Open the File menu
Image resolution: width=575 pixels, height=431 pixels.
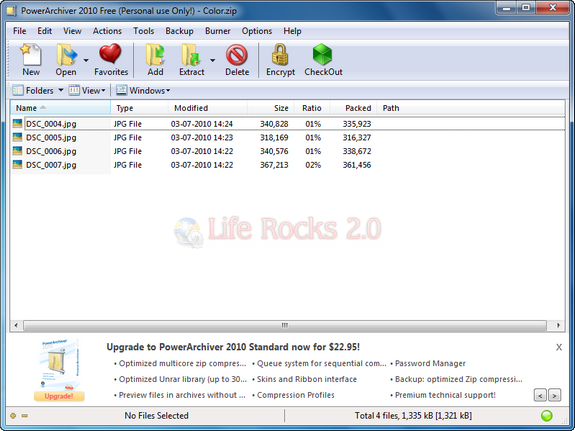point(19,31)
